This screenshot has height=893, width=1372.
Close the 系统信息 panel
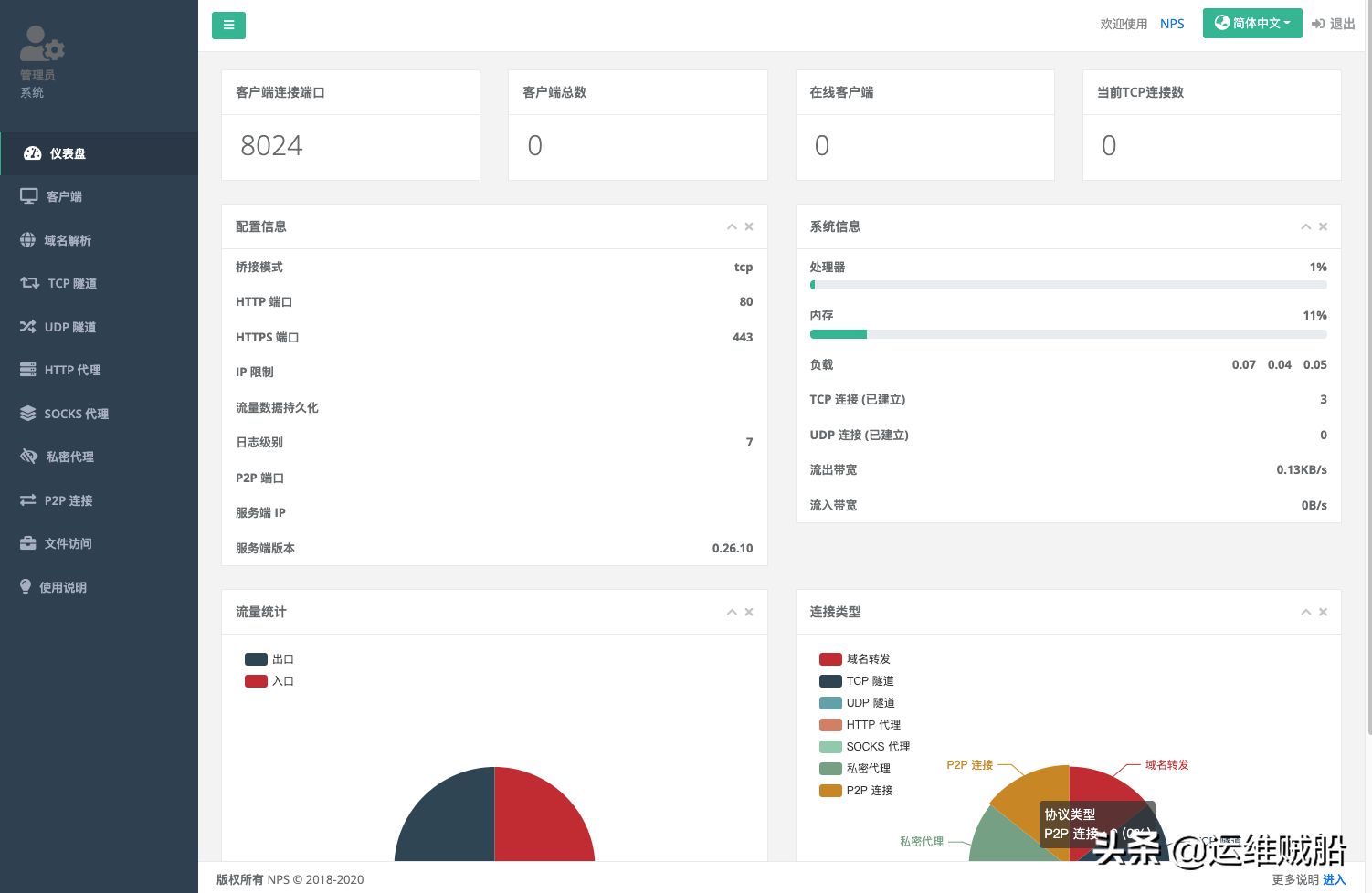coord(1323,226)
